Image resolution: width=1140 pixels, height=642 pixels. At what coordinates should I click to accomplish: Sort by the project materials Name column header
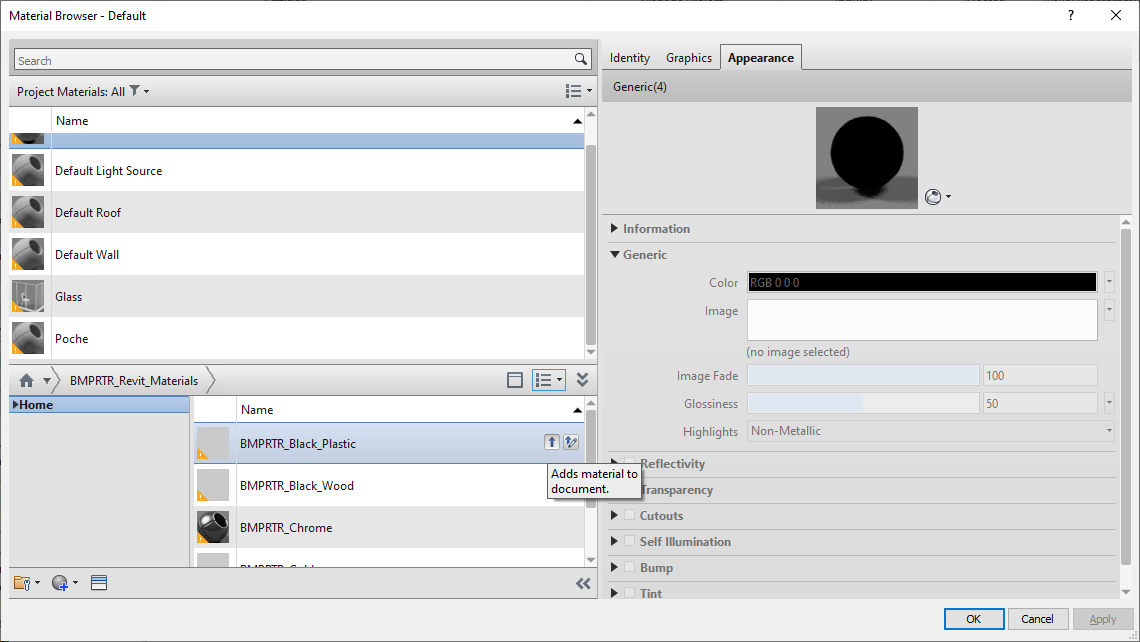pyautogui.click(x=318, y=121)
